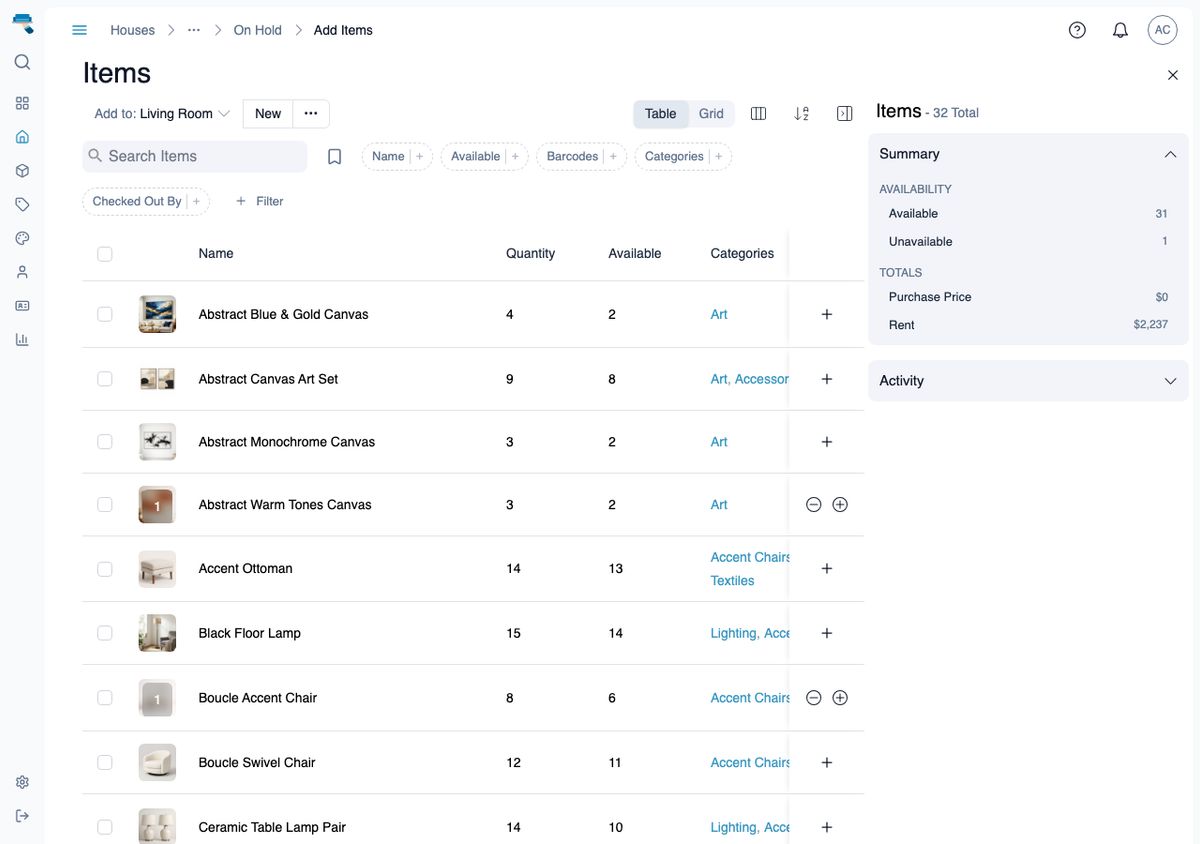The width and height of the screenshot is (1200, 844).
Task: Open the help question mark icon
Action: click(x=1077, y=30)
